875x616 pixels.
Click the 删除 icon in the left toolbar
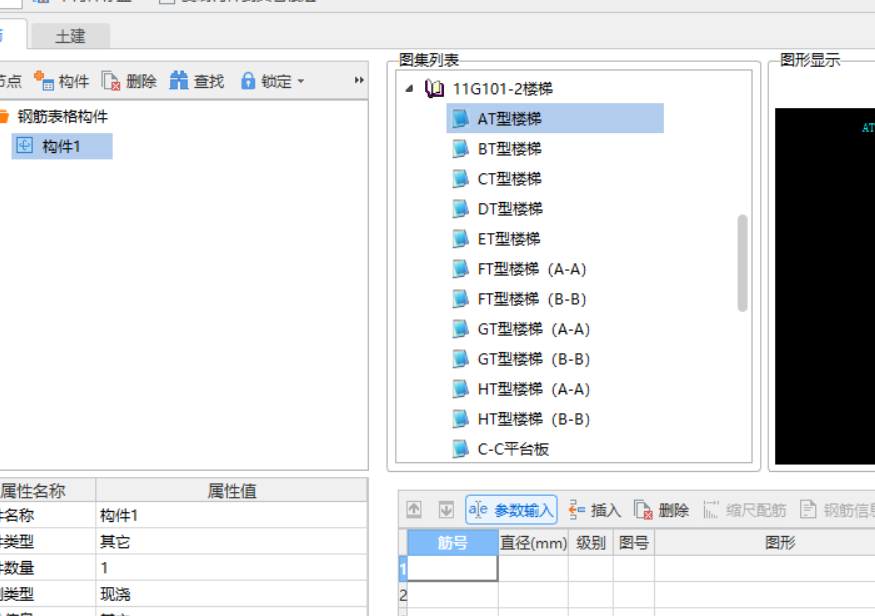(x=111, y=81)
